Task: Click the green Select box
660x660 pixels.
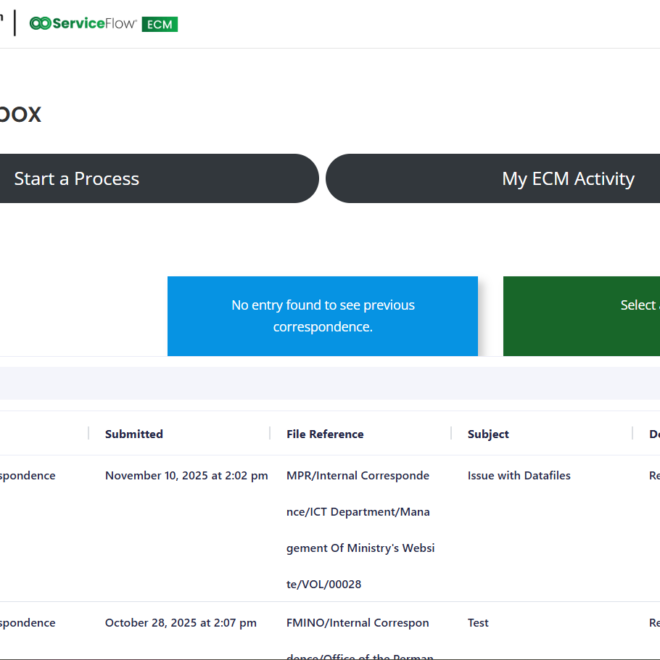Action: click(582, 316)
